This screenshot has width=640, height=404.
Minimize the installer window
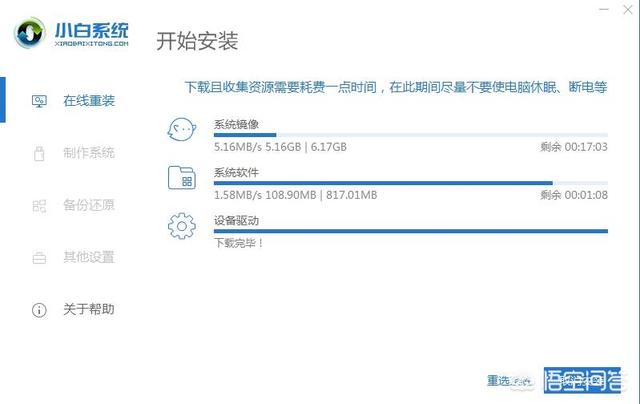pyautogui.click(x=604, y=9)
